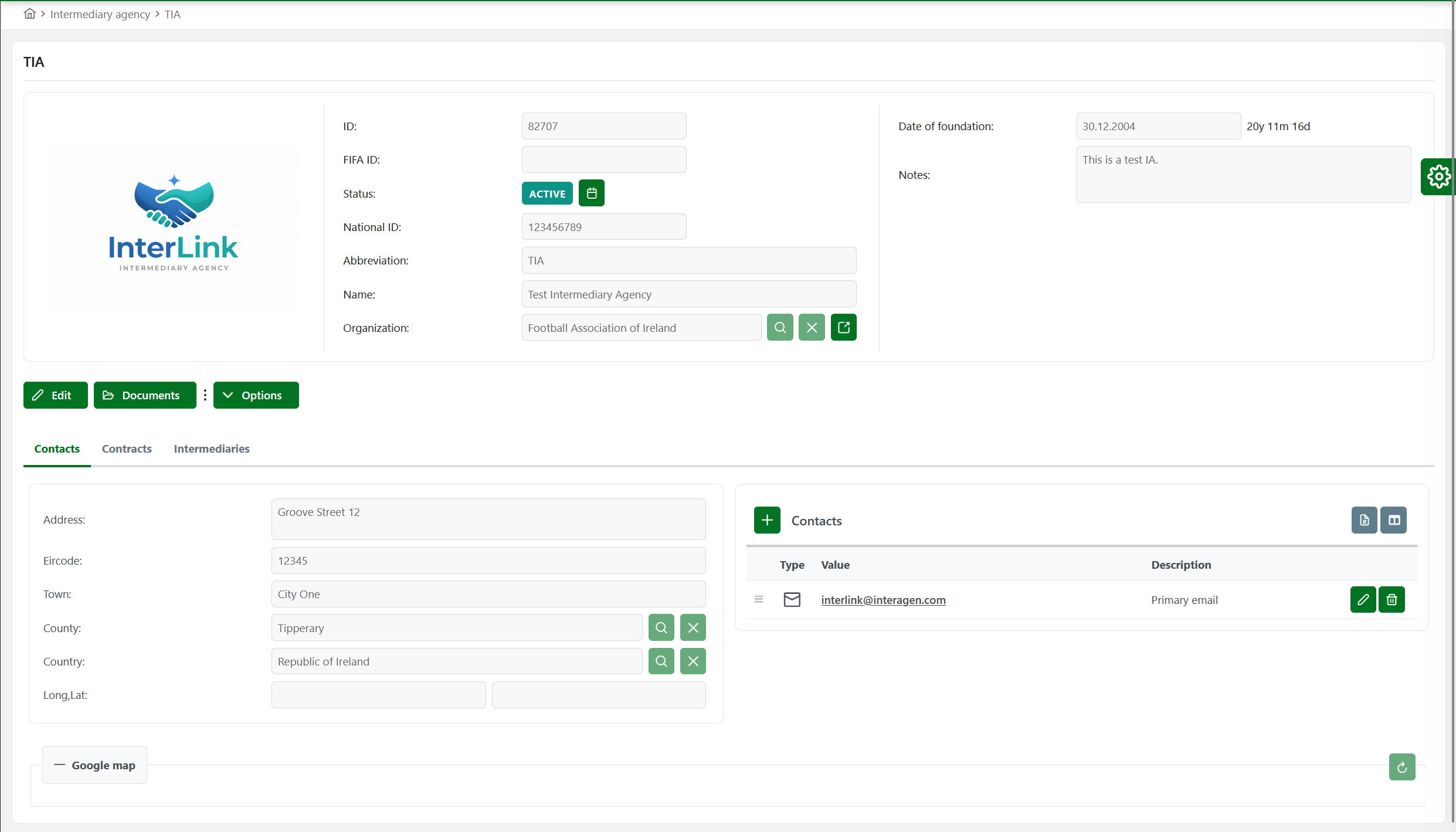Edit the interlink email contact row

coord(1363,600)
